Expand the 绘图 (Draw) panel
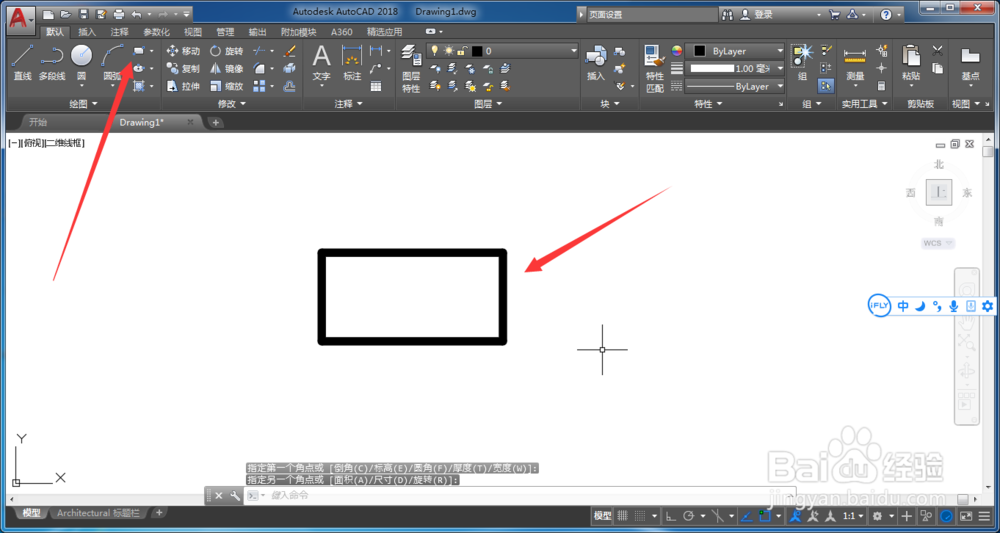 pyautogui.click(x=84, y=103)
